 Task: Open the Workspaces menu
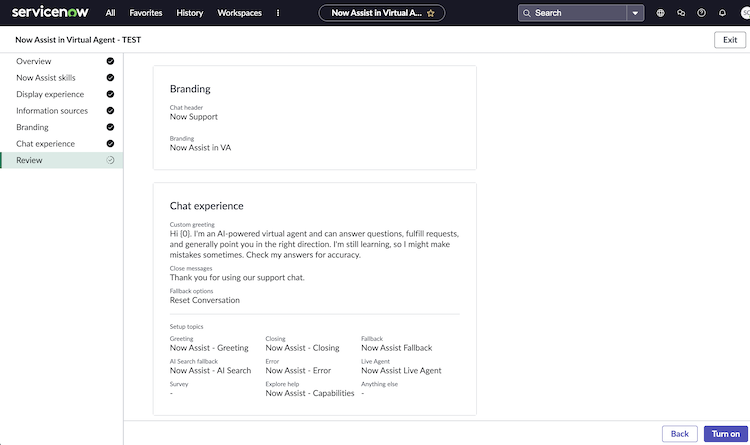point(240,13)
